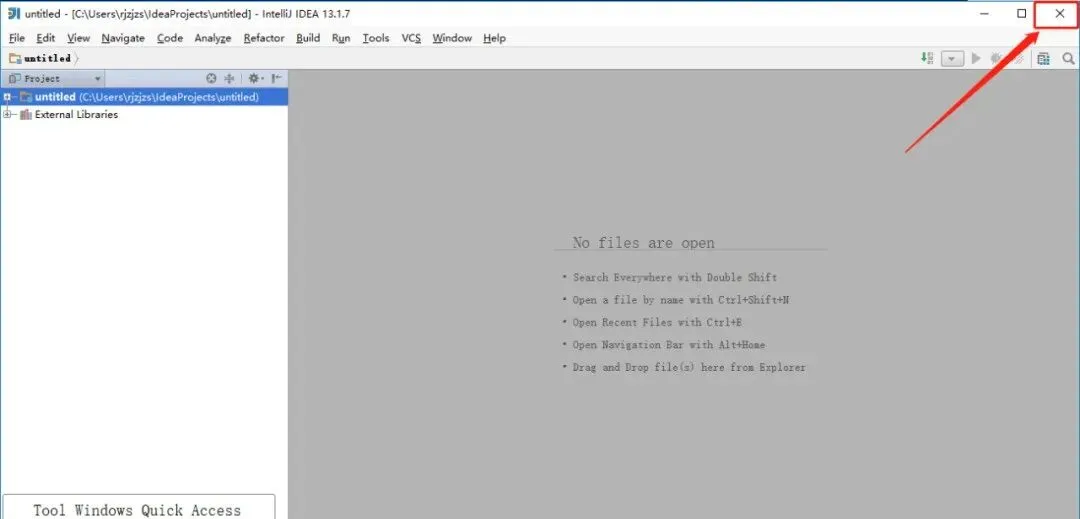Viewport: 1080px width, 519px height.
Task: Click the untitled module folder icon in tree
Action: (x=26, y=97)
